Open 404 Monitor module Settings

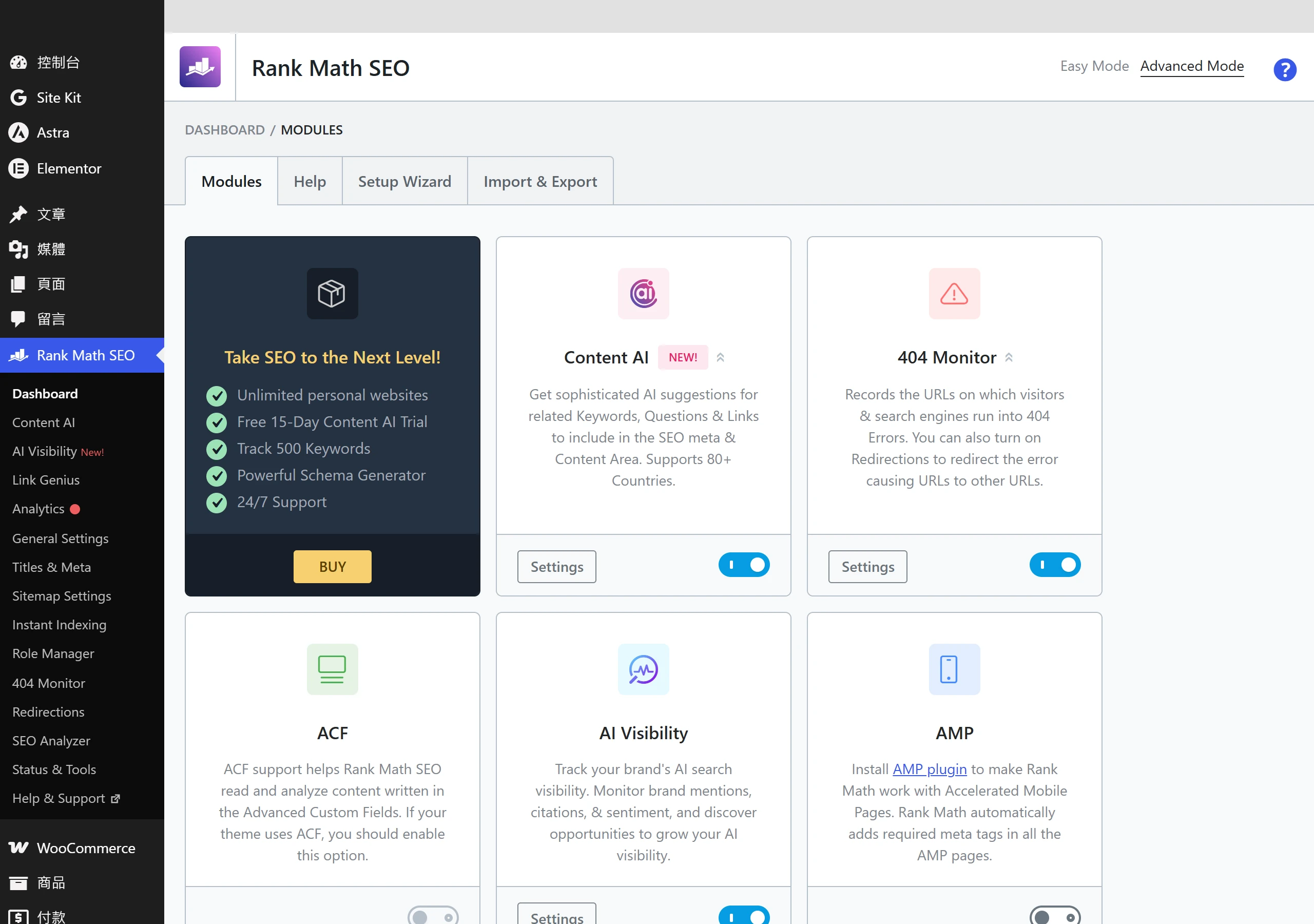pyautogui.click(x=867, y=566)
